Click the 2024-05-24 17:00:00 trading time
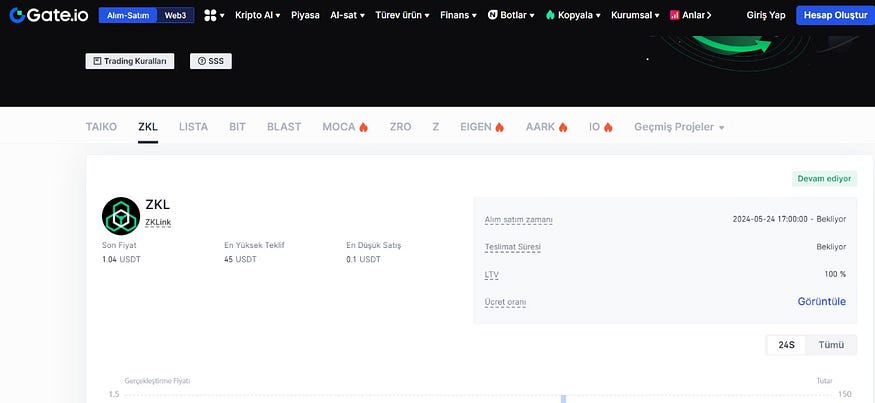Viewport: 875px width, 403px height. [x=770, y=219]
